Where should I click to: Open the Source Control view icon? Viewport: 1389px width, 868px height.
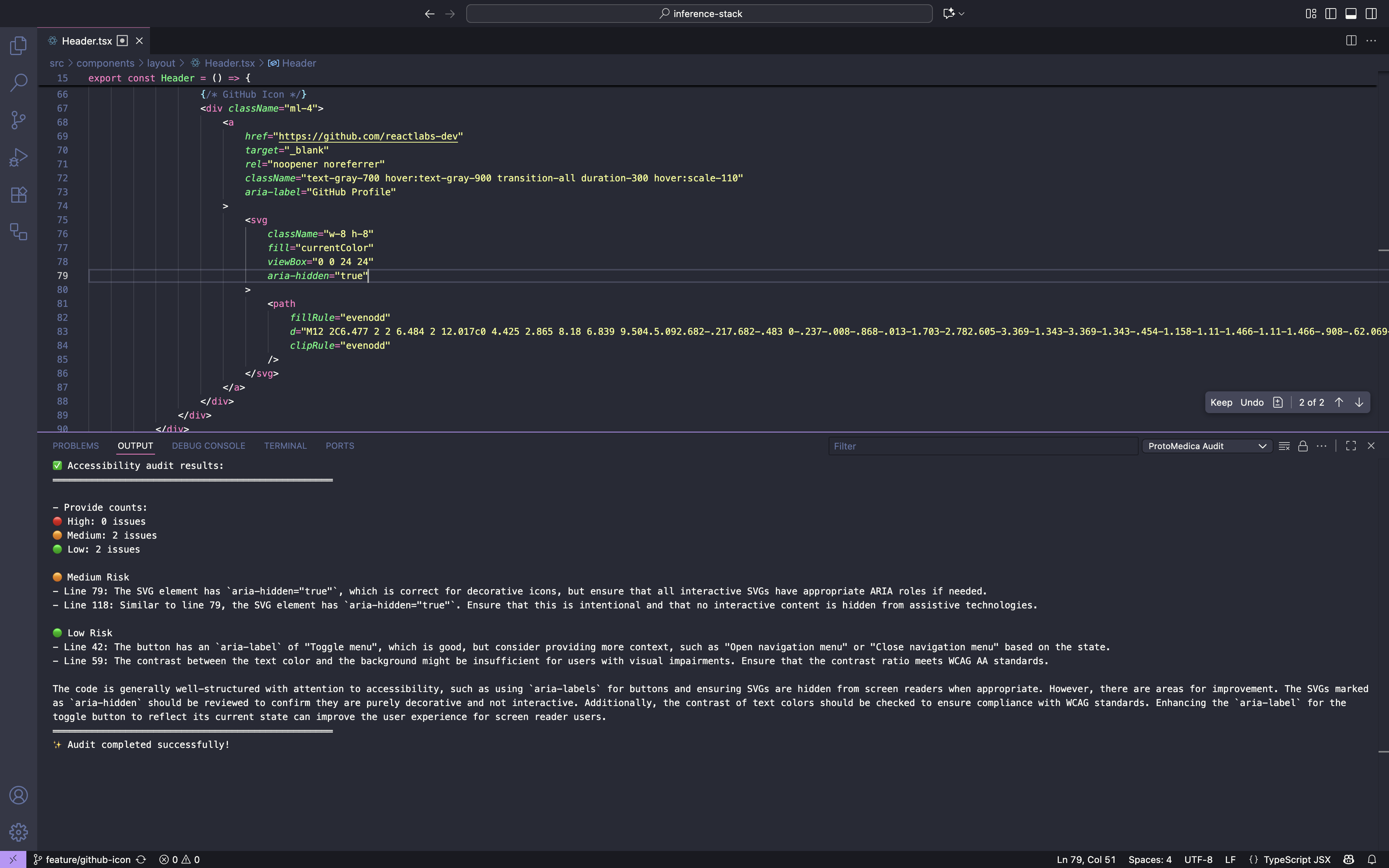pyautogui.click(x=18, y=120)
